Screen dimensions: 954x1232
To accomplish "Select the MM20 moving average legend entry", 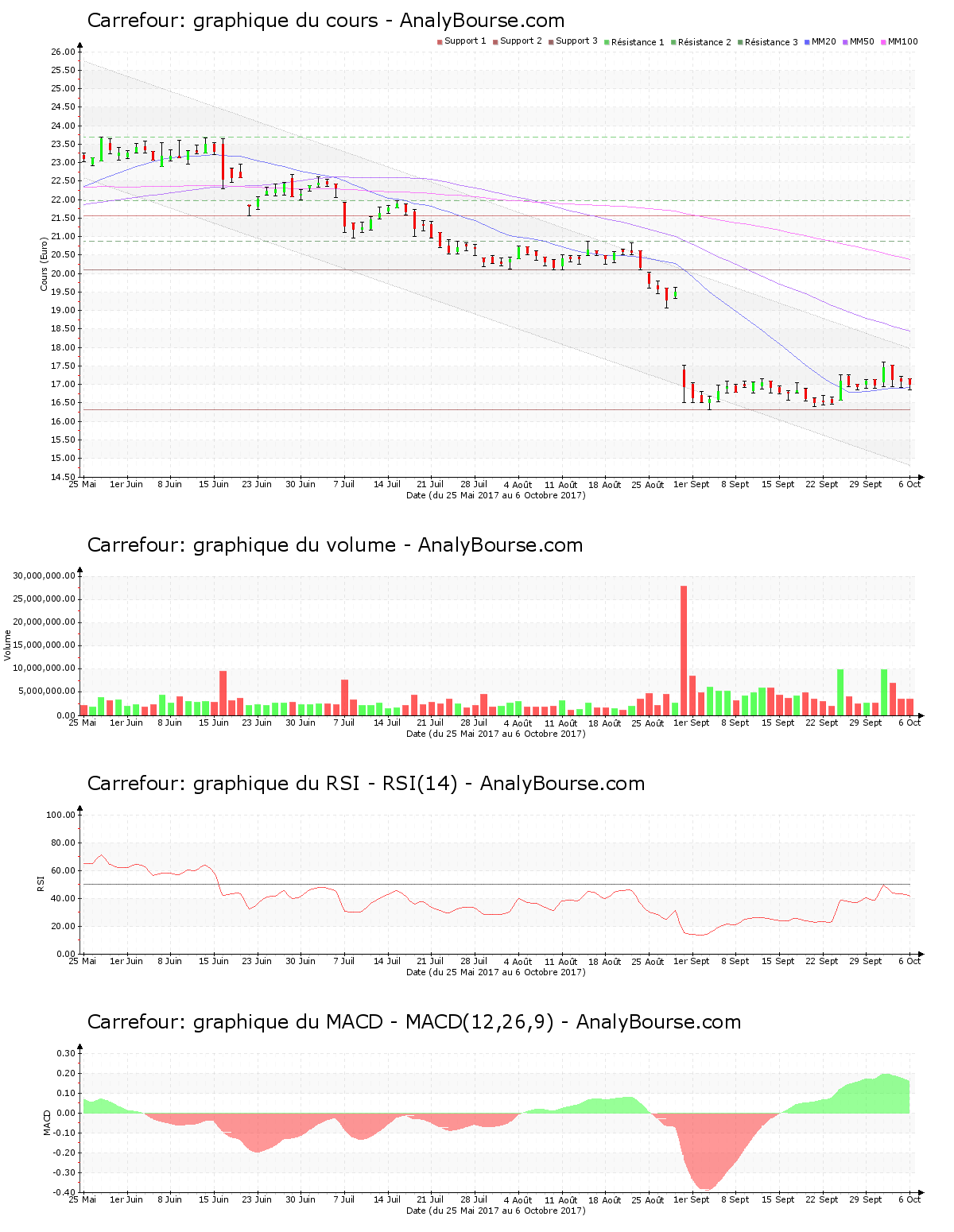I will click(x=820, y=41).
